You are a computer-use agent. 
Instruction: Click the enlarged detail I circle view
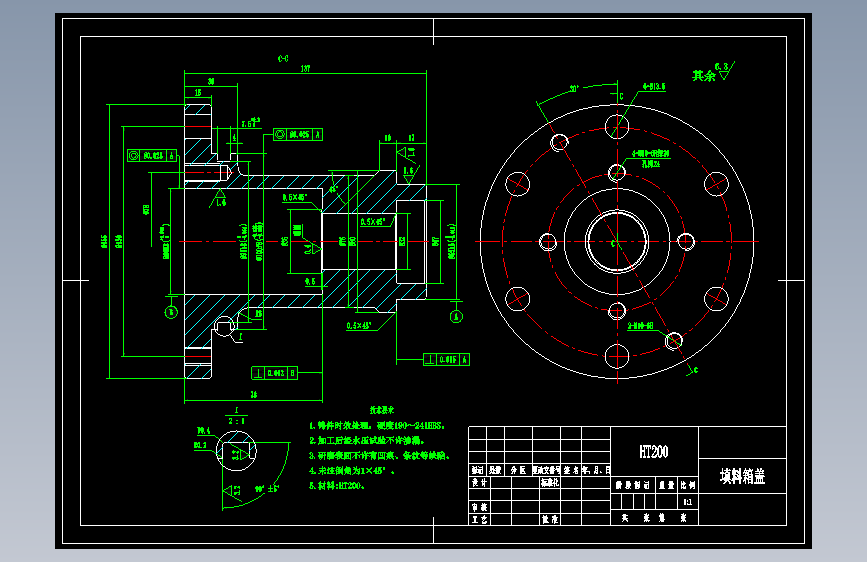pyautogui.click(x=237, y=451)
